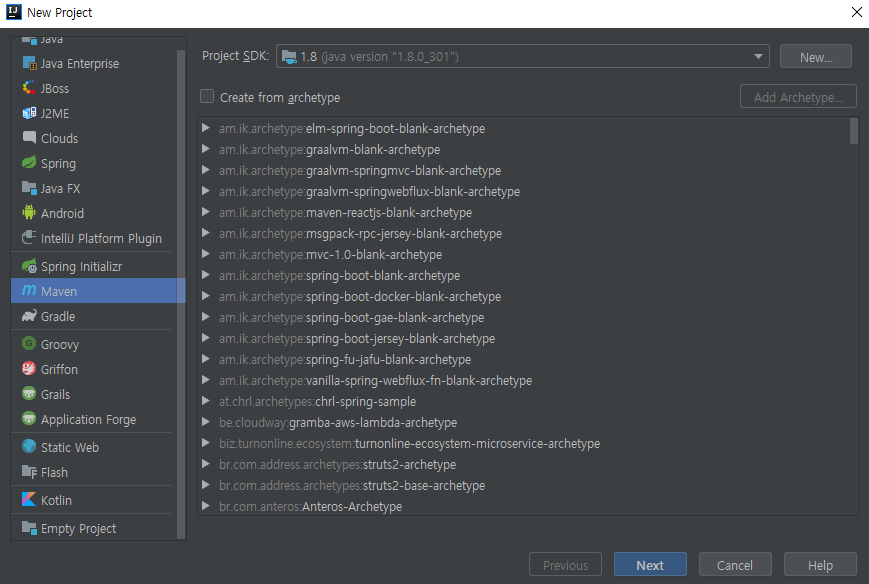Viewport: 869px width, 584px height.
Task: Click the IntelliJ Platform Plugin icon
Action: click(29, 238)
